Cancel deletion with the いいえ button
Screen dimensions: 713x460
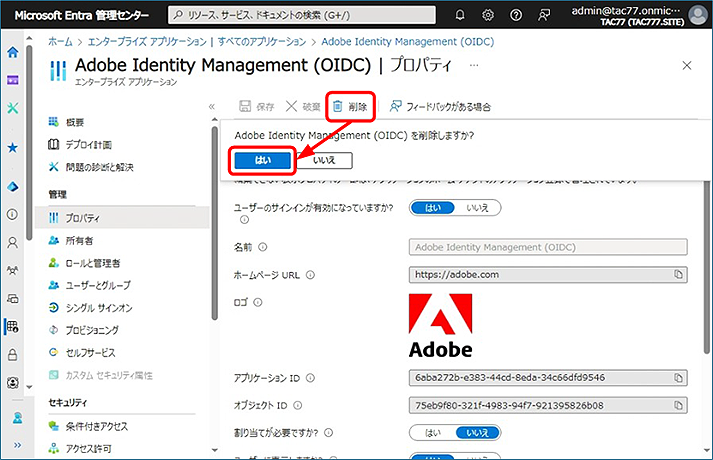pos(324,160)
